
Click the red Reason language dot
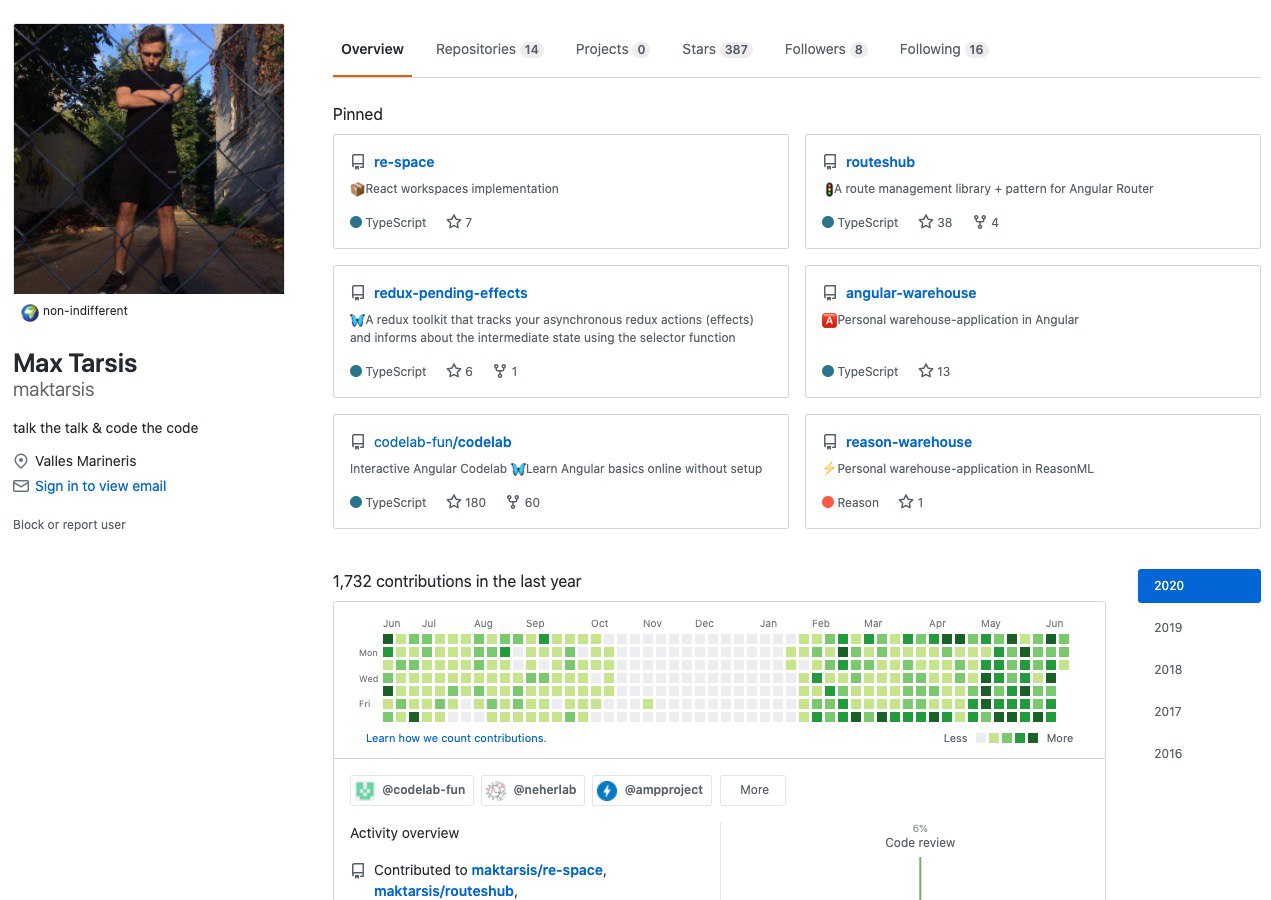[828, 502]
